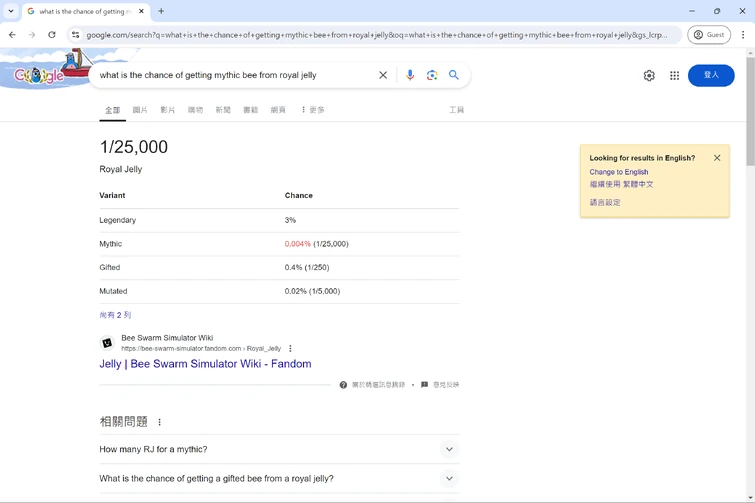Switch to the 書籍 (Books) tab
Image resolution: width=755 pixels, height=503 pixels.
coord(250,110)
